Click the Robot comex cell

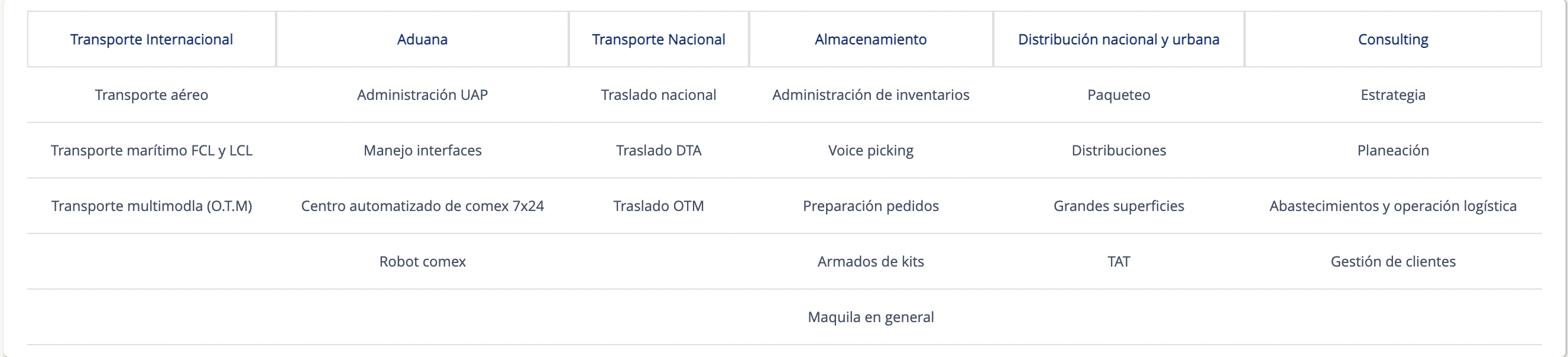click(422, 261)
